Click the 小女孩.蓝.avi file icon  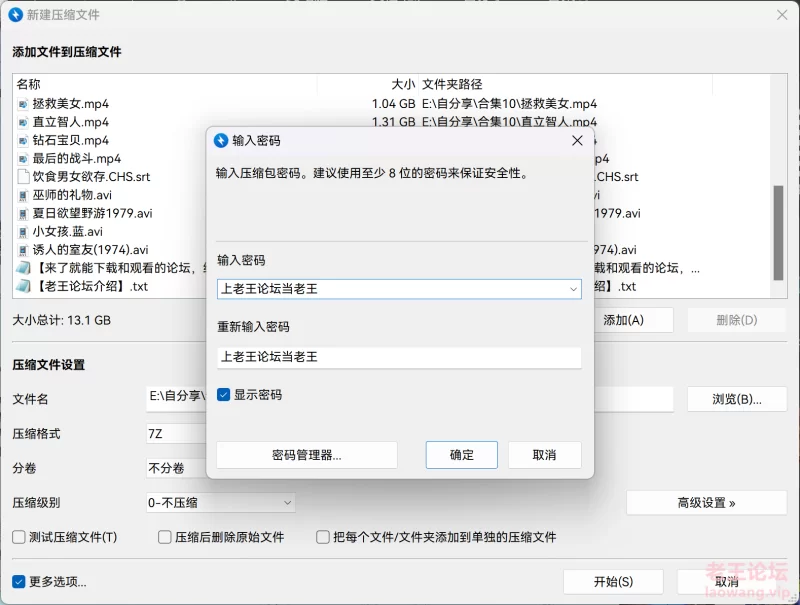click(x=22, y=232)
